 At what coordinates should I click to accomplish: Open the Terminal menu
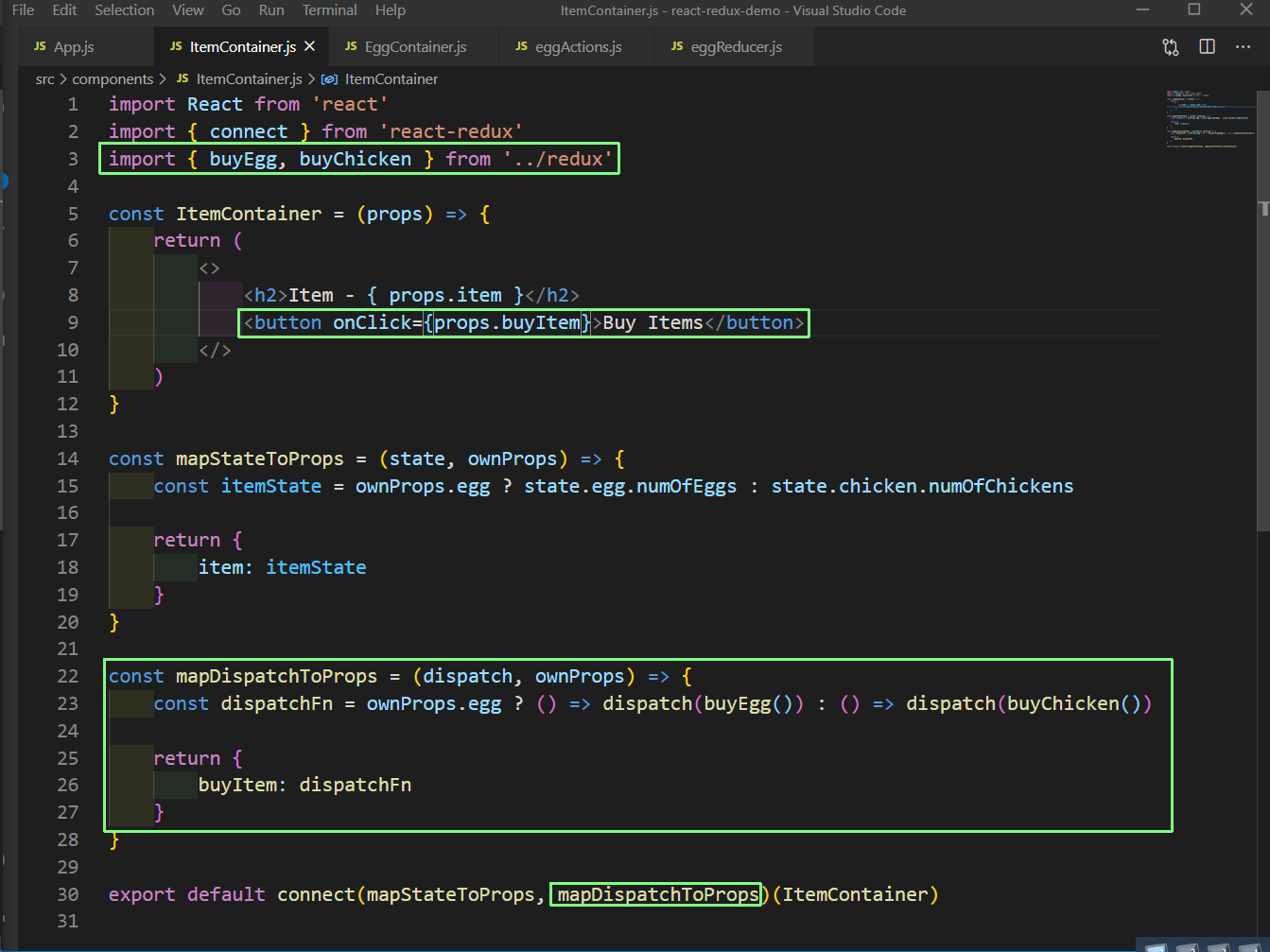tap(329, 10)
